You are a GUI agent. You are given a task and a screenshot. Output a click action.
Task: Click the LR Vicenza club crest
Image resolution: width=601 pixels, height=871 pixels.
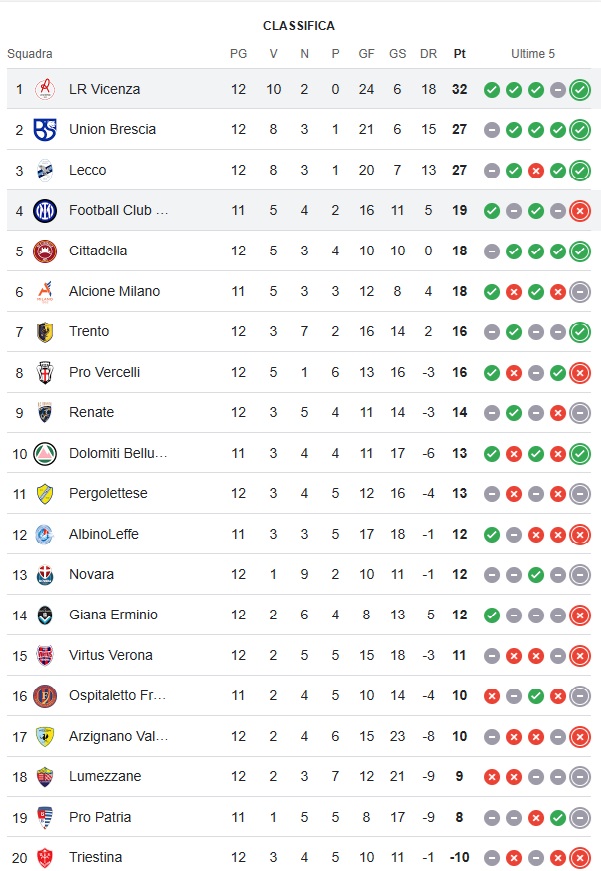pyautogui.click(x=45, y=89)
